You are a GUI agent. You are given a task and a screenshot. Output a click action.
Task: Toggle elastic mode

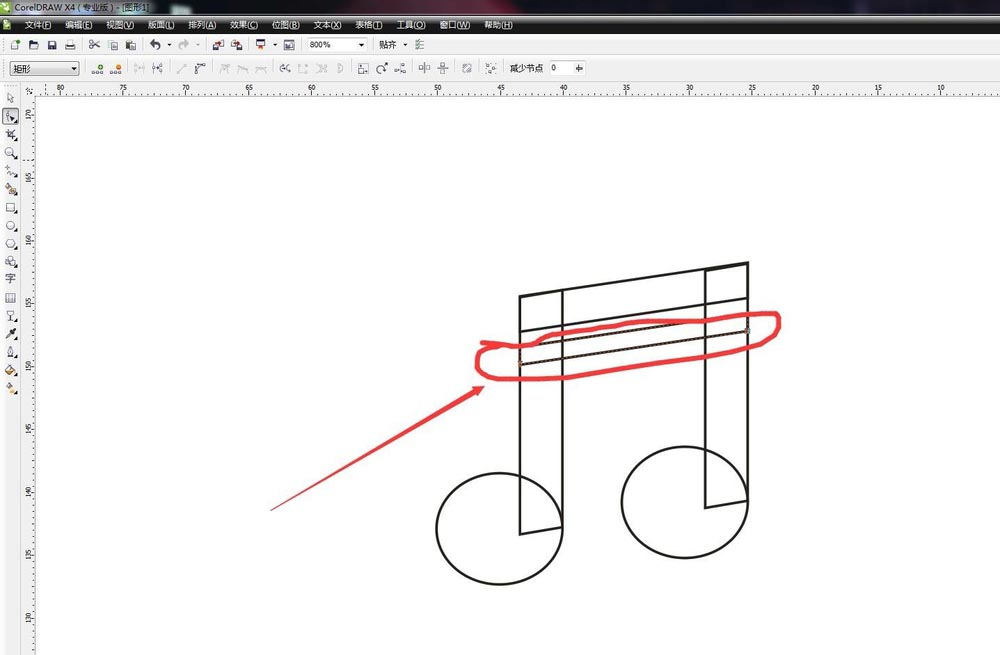(467, 68)
